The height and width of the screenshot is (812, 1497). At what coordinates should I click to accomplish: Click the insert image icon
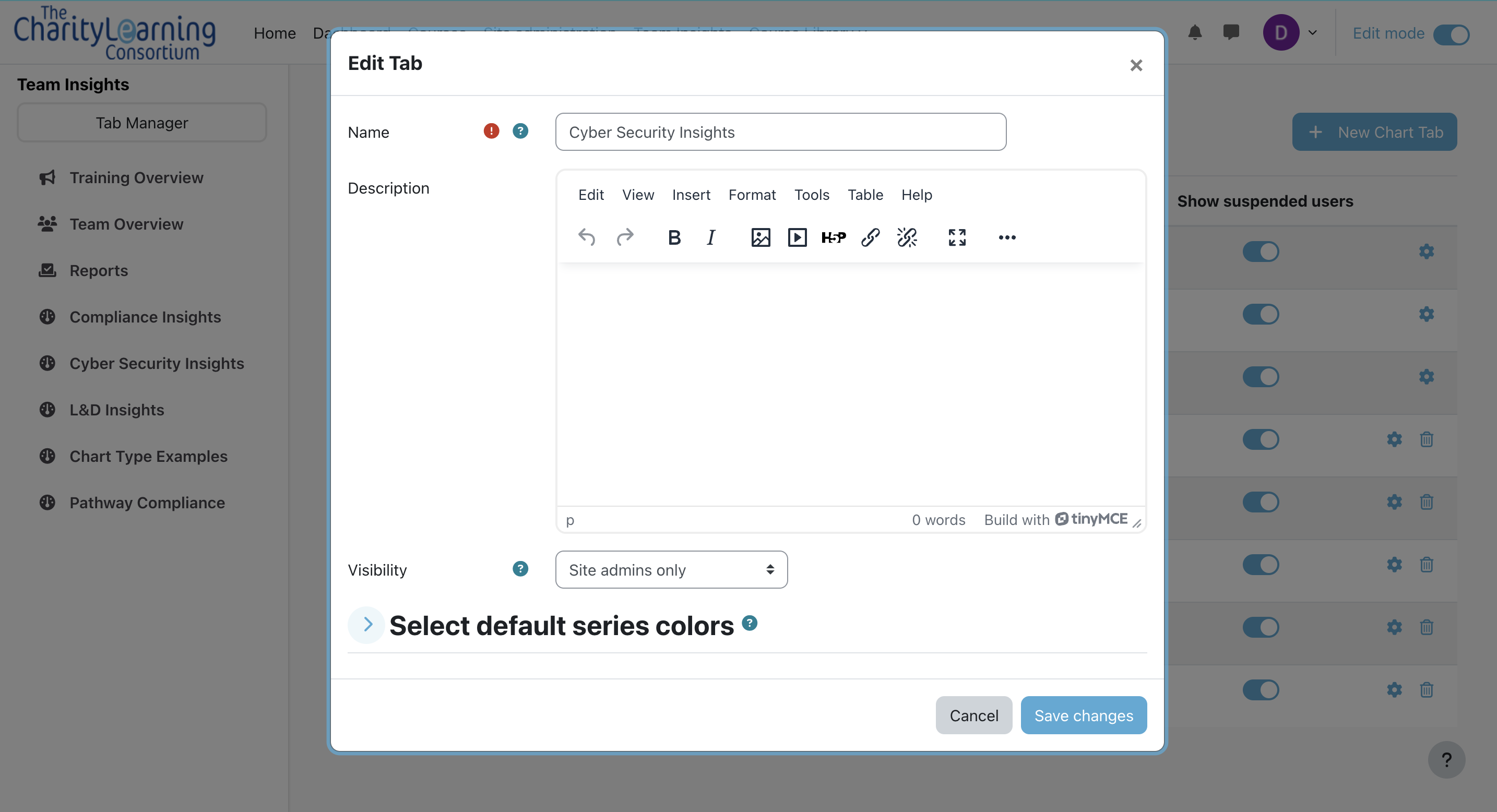point(760,237)
